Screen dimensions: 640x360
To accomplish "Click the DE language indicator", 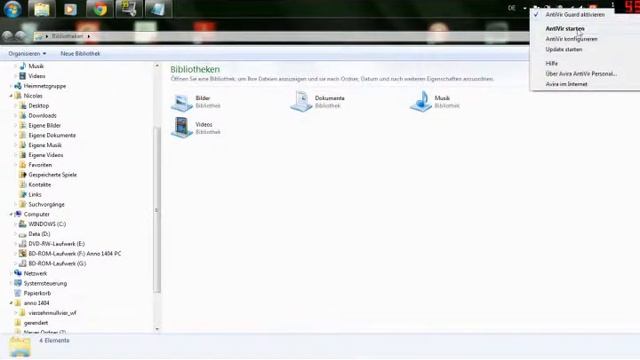I will (x=511, y=8).
